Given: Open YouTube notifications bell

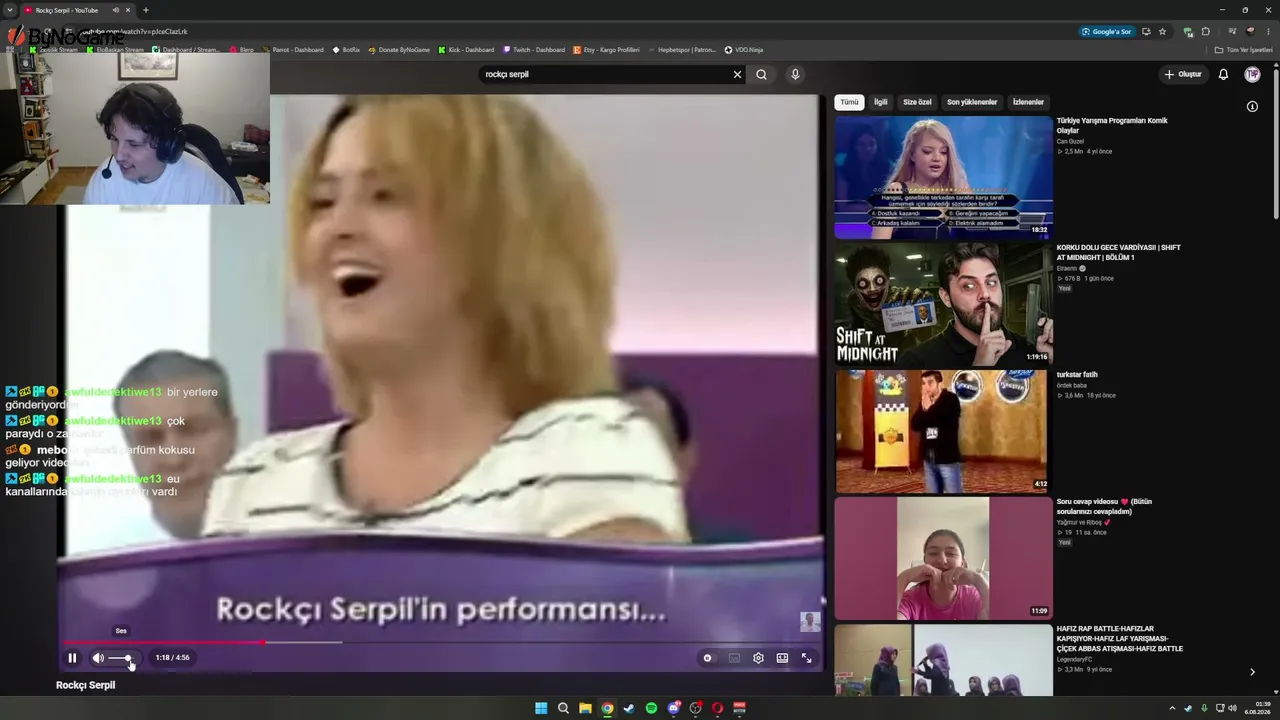Looking at the screenshot, I should 1223,74.
